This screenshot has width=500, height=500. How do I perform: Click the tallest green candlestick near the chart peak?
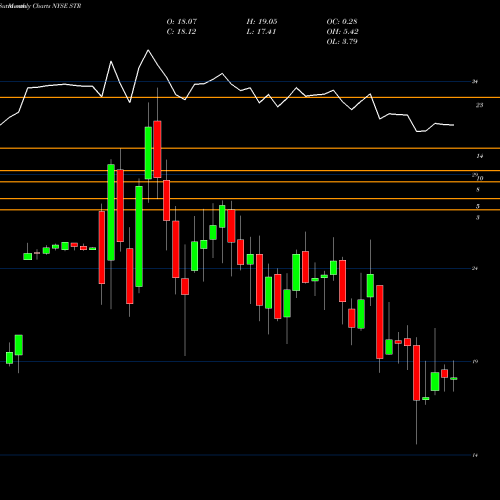pyautogui.click(x=148, y=153)
